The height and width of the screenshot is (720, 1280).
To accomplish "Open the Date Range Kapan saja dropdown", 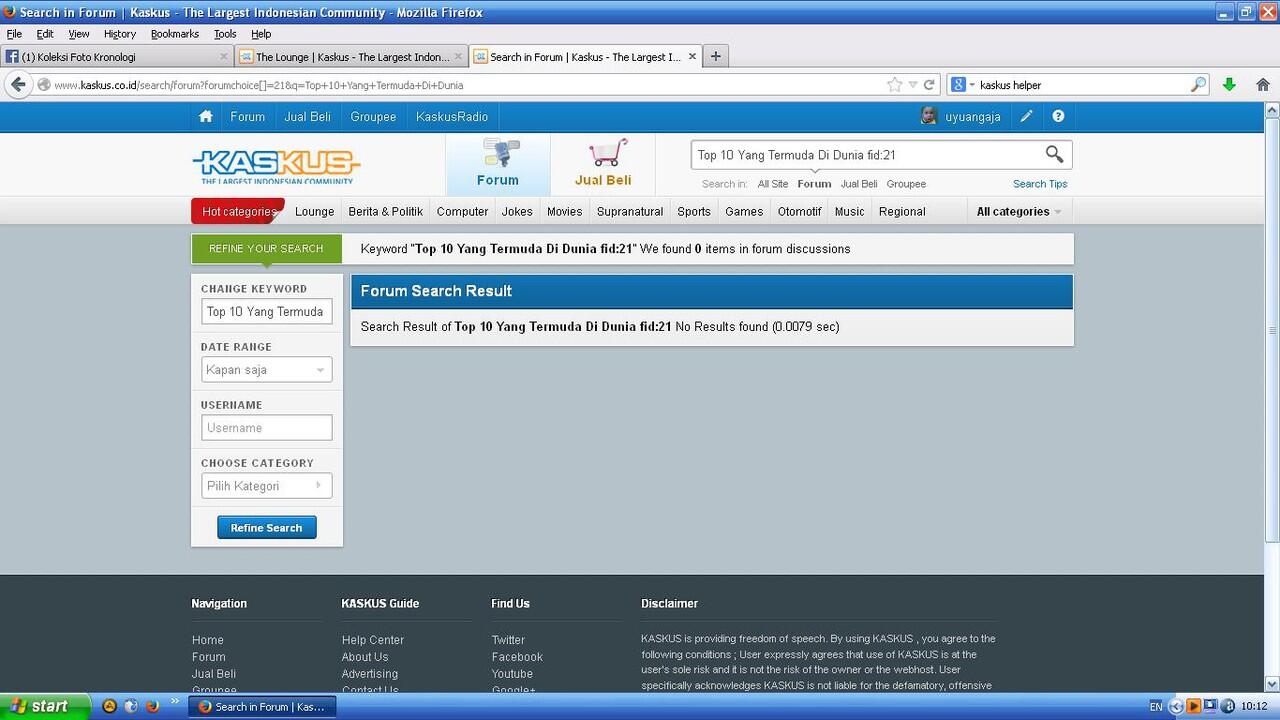I will point(266,370).
